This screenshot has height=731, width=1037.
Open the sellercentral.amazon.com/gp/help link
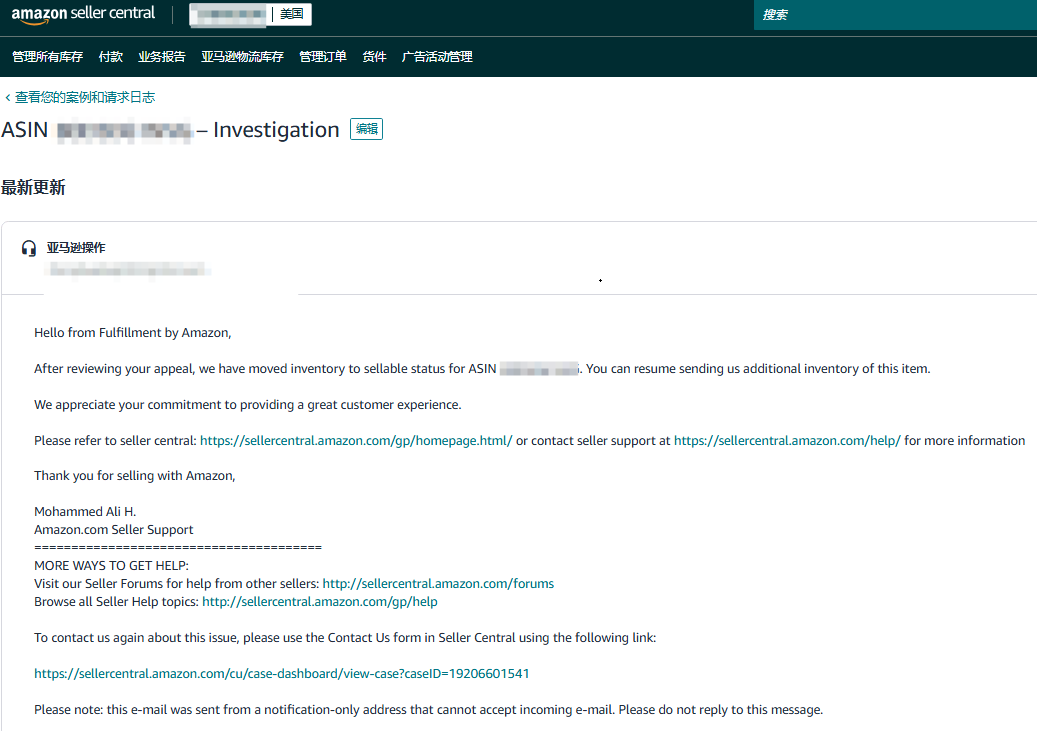(319, 601)
